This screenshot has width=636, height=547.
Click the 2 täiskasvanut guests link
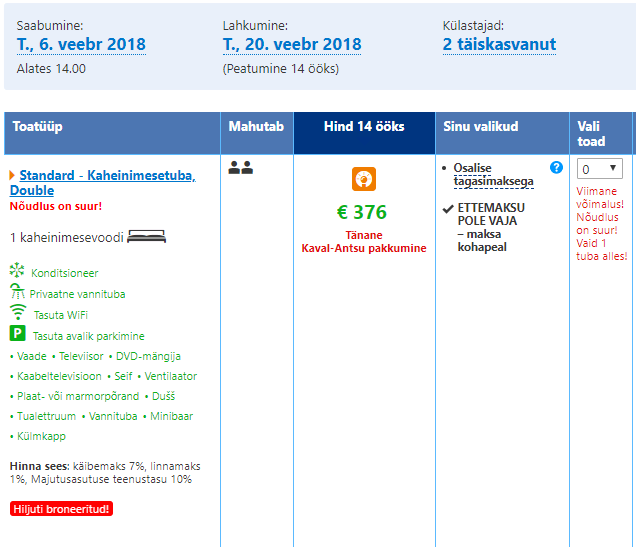499,45
